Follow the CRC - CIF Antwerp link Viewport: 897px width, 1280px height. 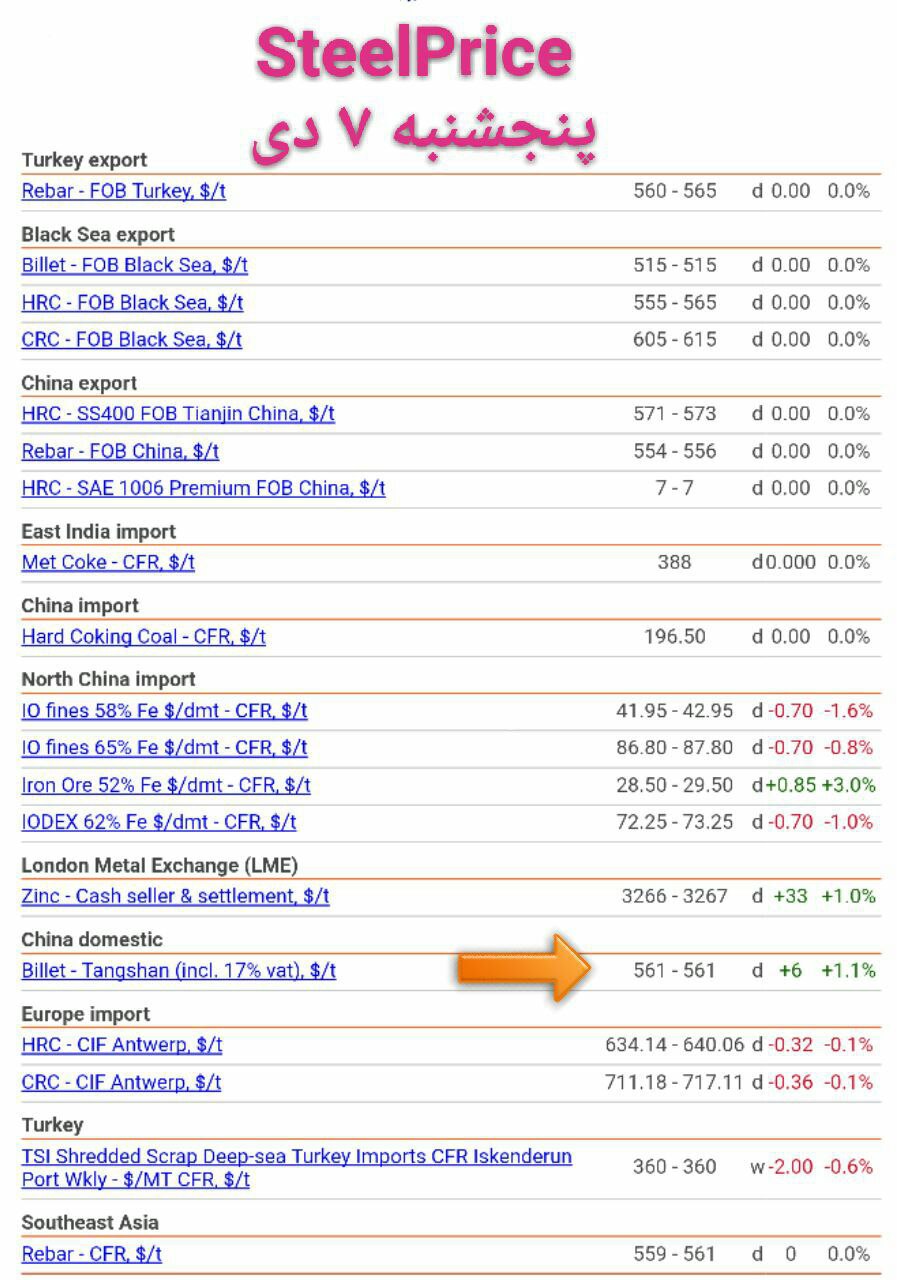pyautogui.click(x=121, y=1082)
